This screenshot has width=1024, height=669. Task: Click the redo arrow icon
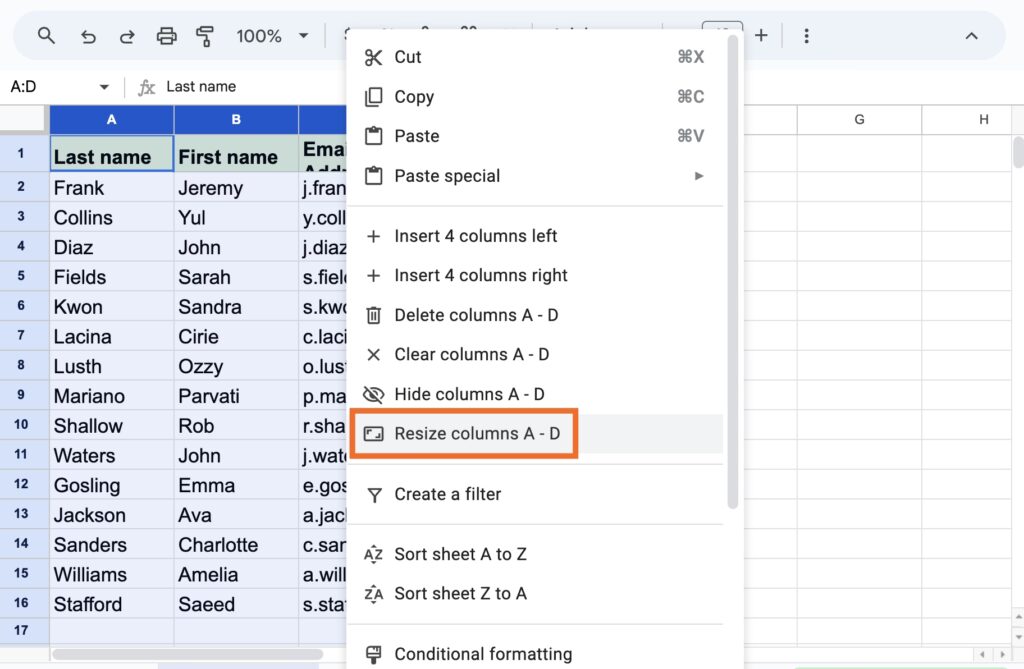(127, 36)
